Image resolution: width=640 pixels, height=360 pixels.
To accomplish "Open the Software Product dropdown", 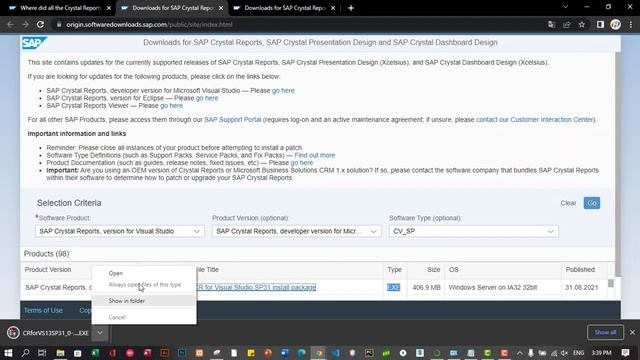I will [x=120, y=231].
